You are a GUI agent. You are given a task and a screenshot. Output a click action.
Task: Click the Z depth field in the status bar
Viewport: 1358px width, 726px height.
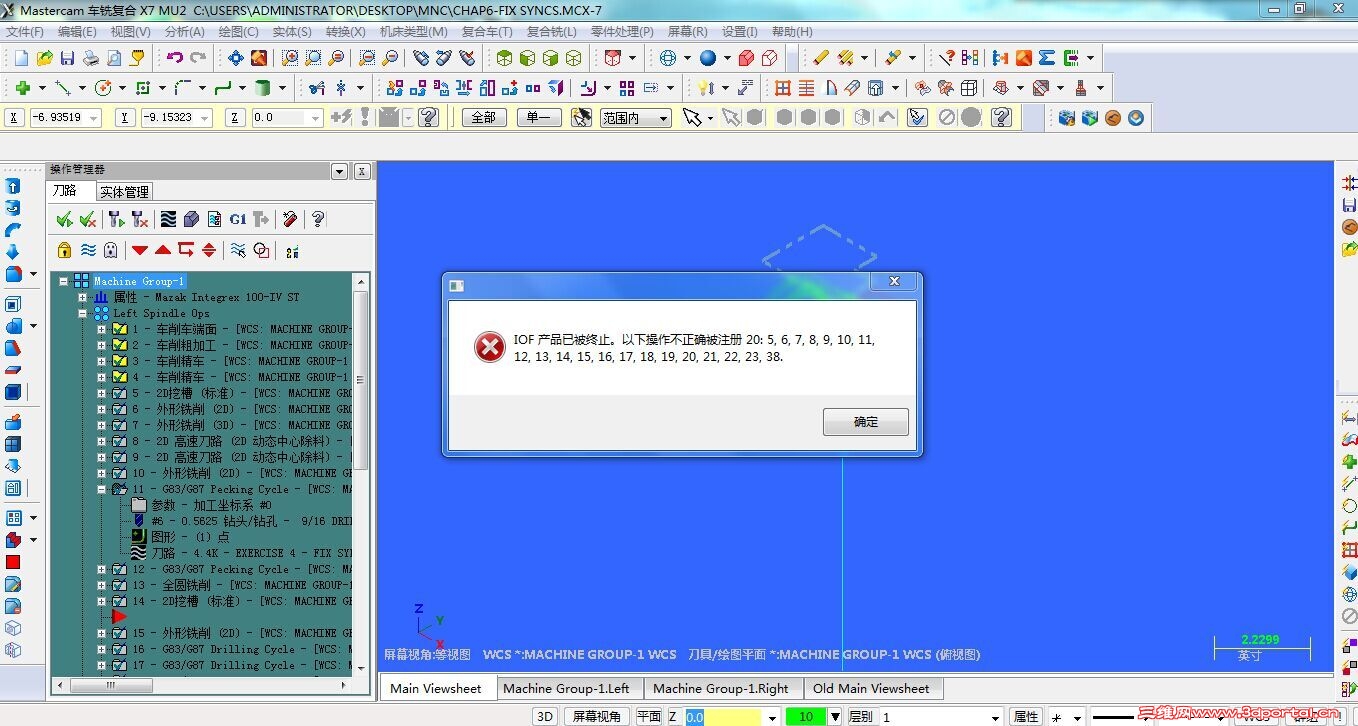[x=722, y=716]
